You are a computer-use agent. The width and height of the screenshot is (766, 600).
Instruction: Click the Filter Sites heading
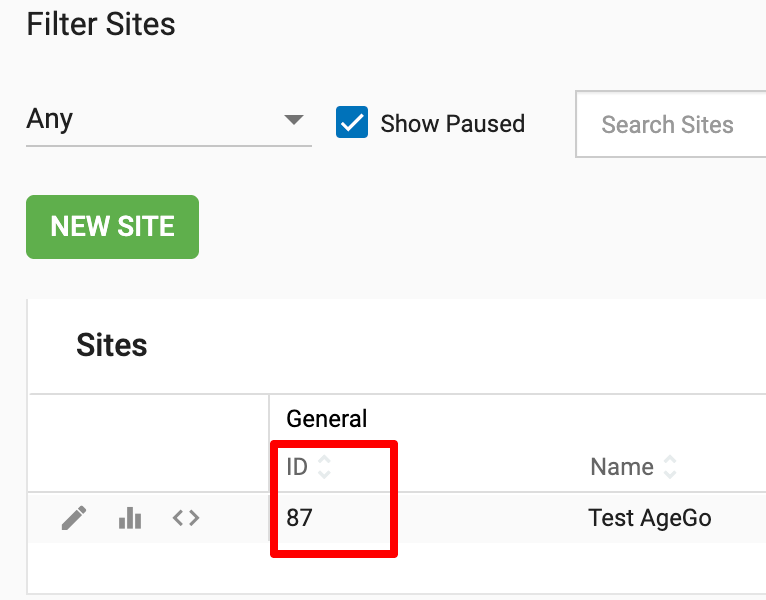coord(101,24)
